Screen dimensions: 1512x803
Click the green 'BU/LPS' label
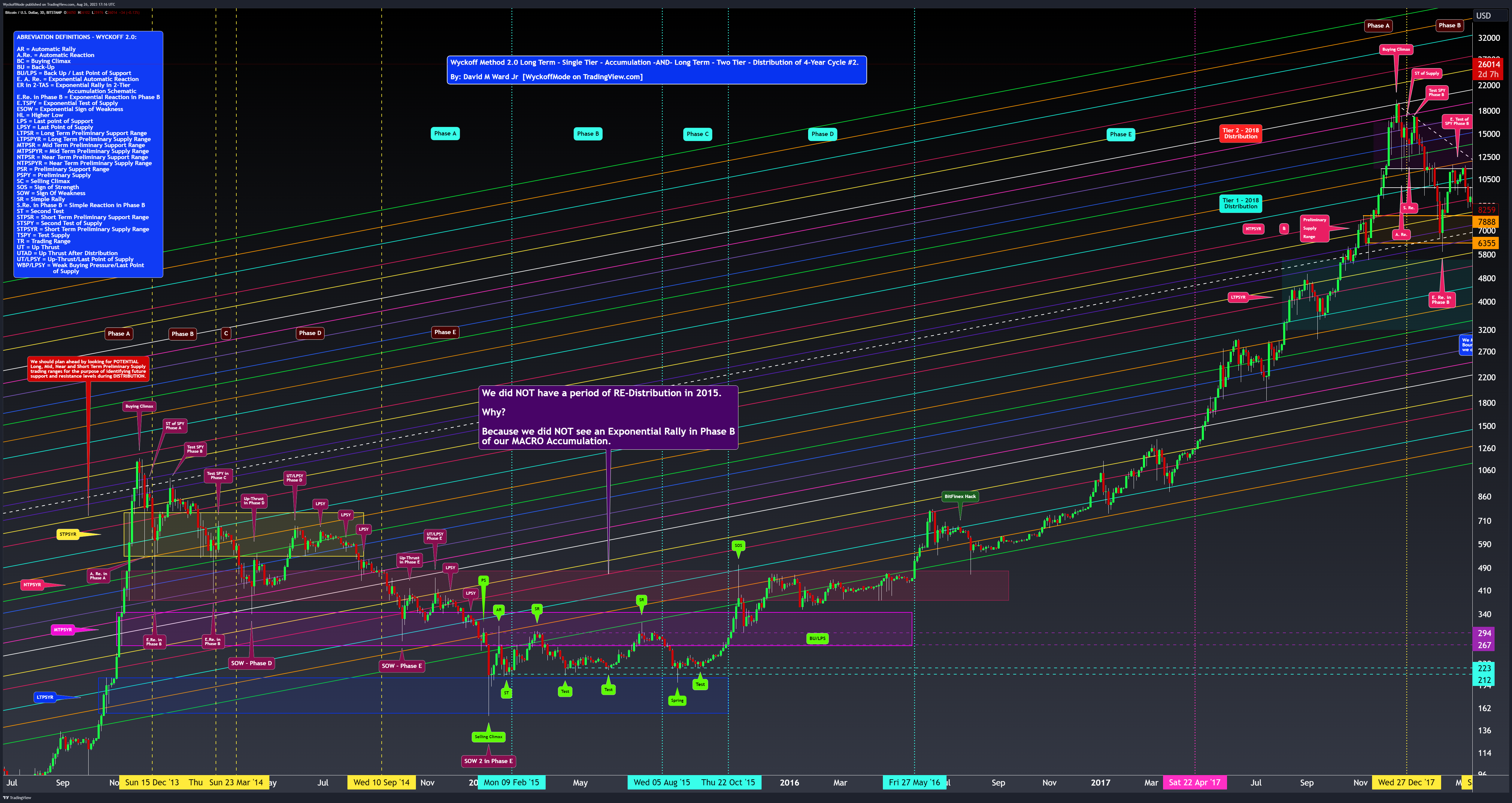coord(817,638)
